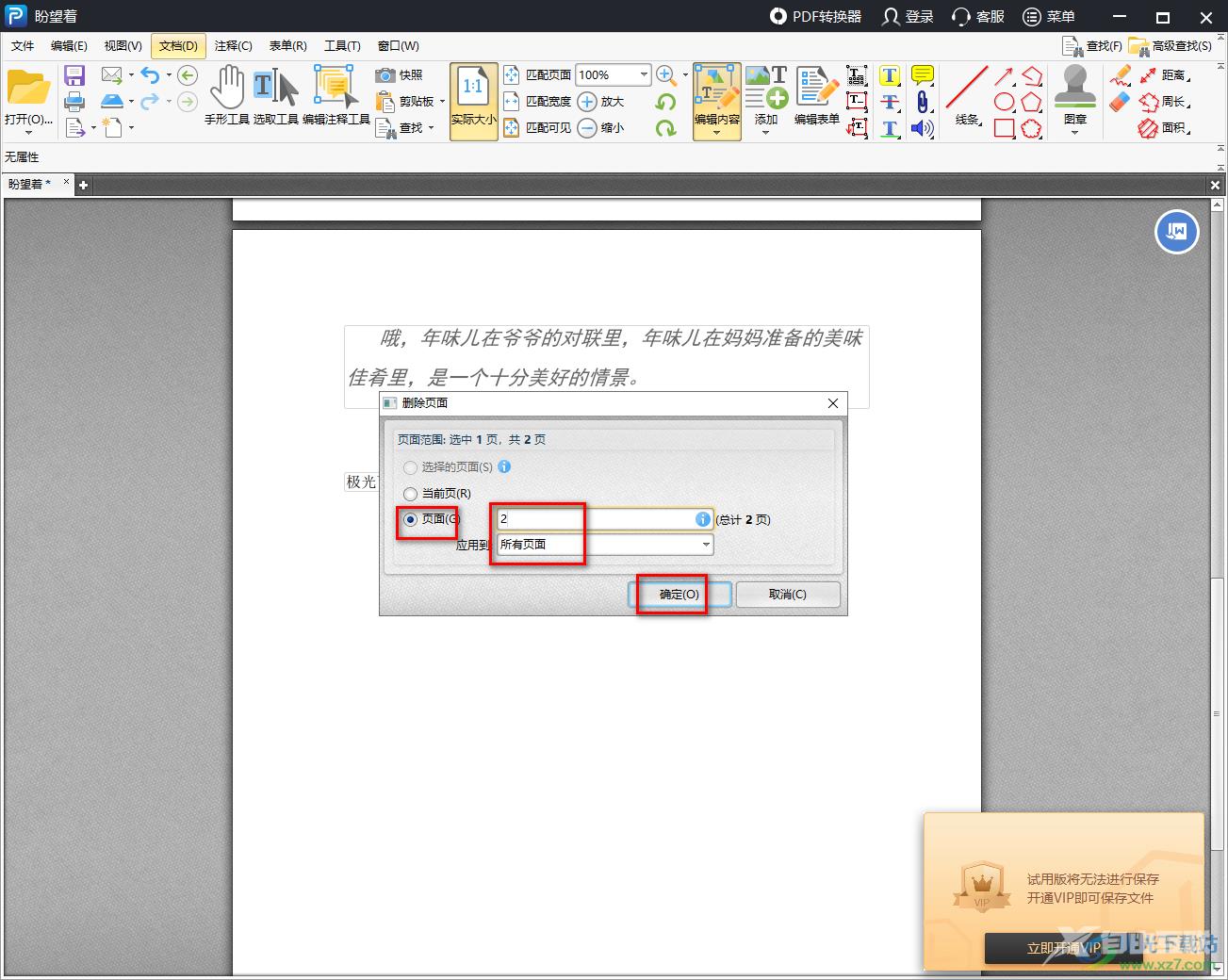Click the Area (面积) measure tool
Image resolution: width=1228 pixels, height=980 pixels.
click(x=1164, y=128)
